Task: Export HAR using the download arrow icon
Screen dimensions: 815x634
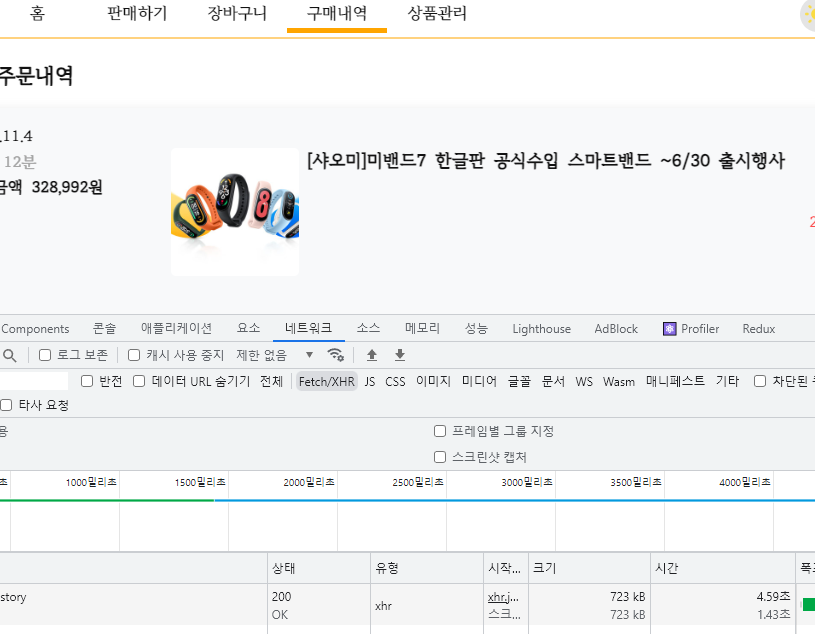Action: point(398,355)
